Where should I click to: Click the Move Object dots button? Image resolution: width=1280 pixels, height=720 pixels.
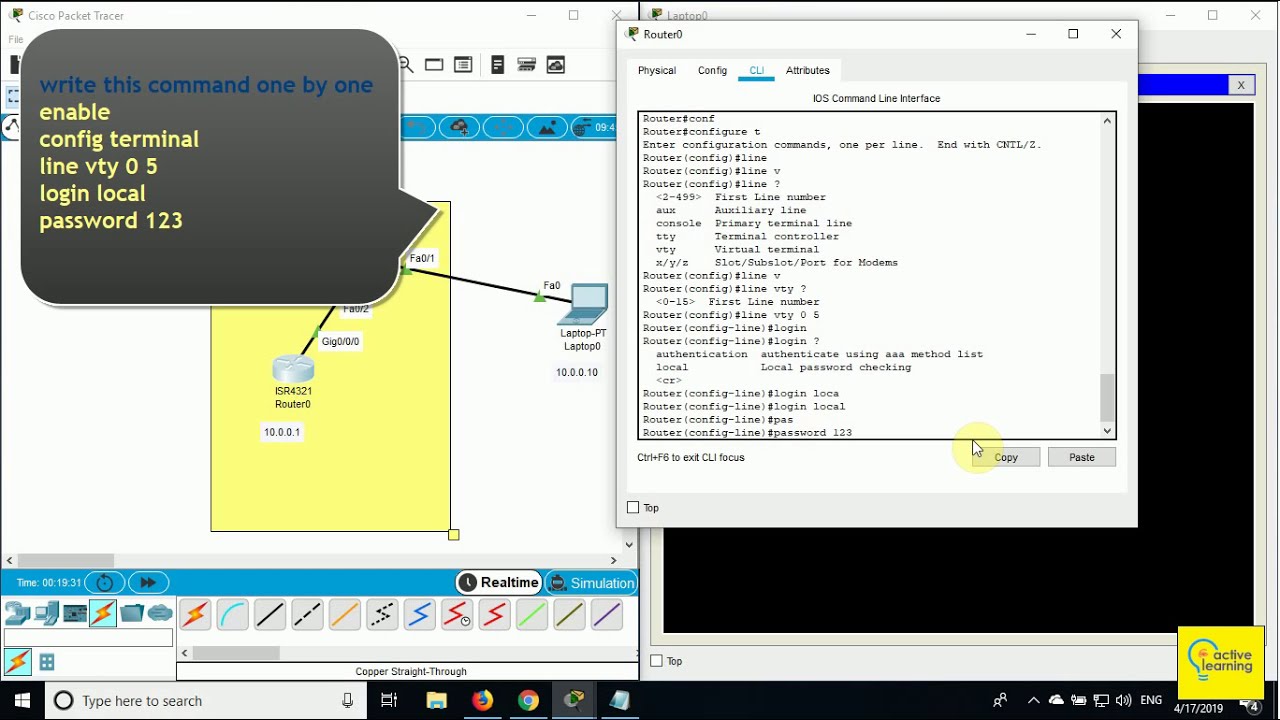(x=504, y=127)
